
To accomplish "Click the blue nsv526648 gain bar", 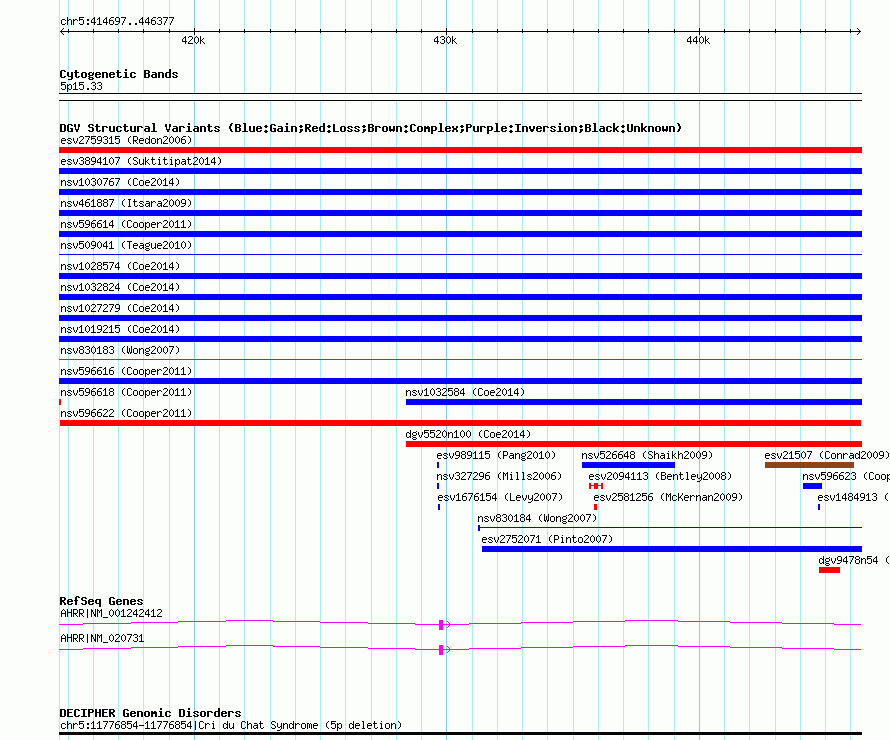I will point(628,465).
